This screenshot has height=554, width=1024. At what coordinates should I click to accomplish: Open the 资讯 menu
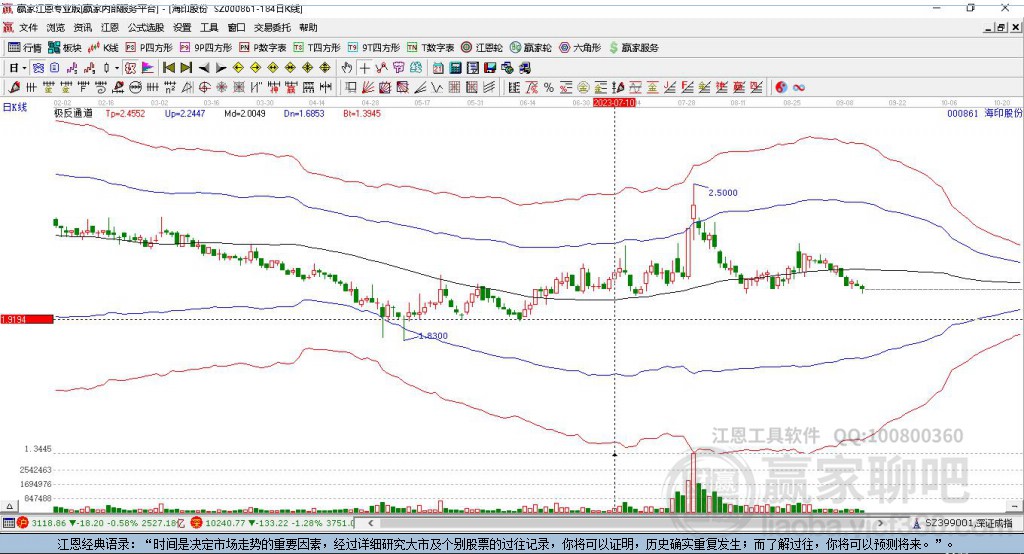pyautogui.click(x=82, y=27)
